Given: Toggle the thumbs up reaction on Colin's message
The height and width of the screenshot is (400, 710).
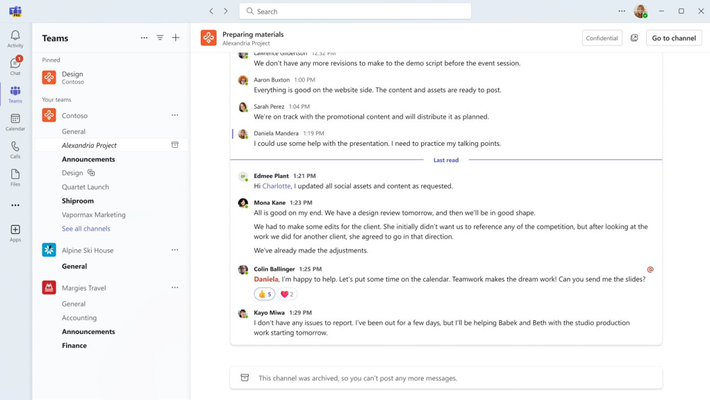Looking at the screenshot, I should coord(264,294).
